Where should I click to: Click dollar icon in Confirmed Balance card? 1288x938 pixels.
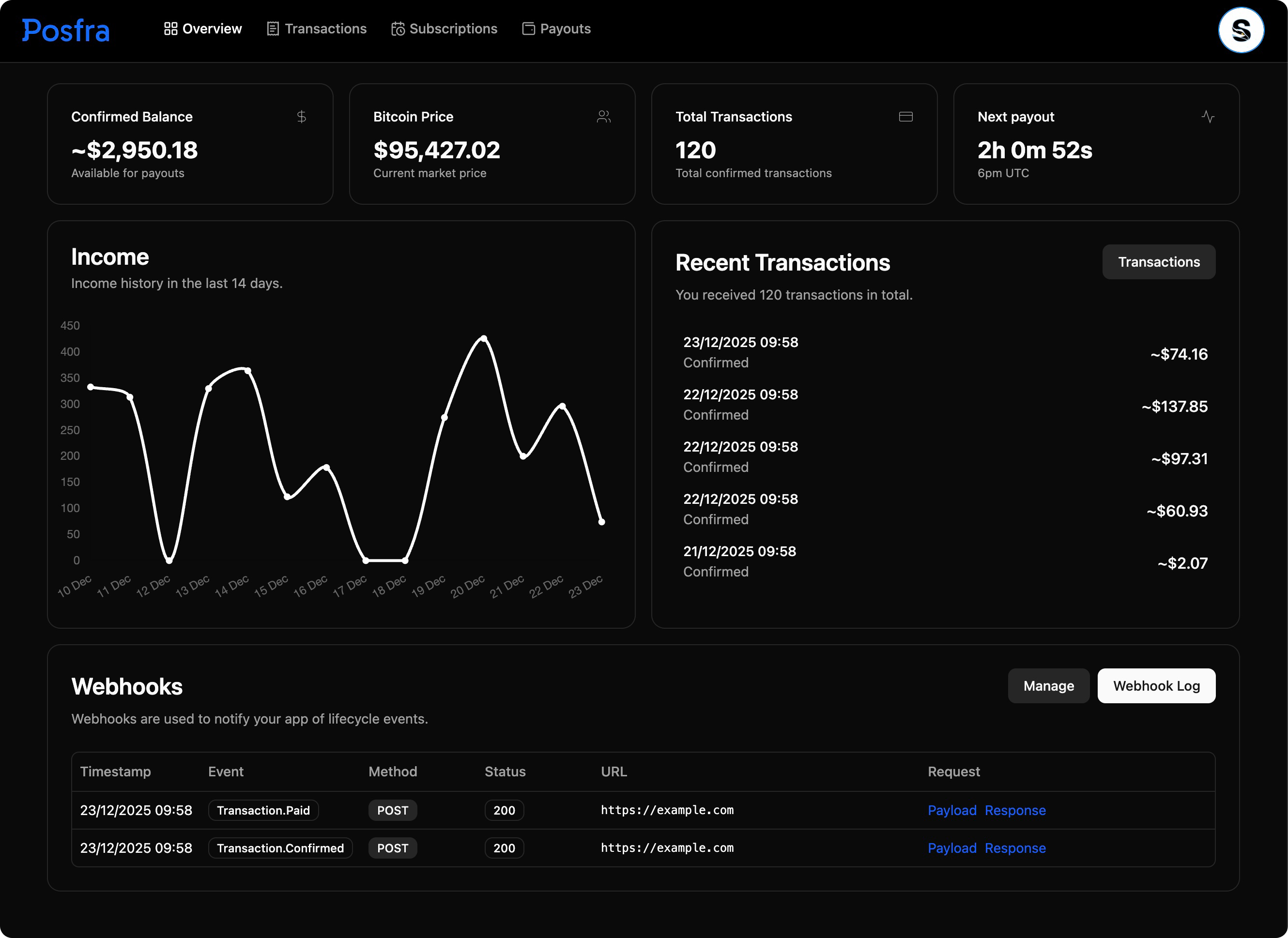pos(302,117)
